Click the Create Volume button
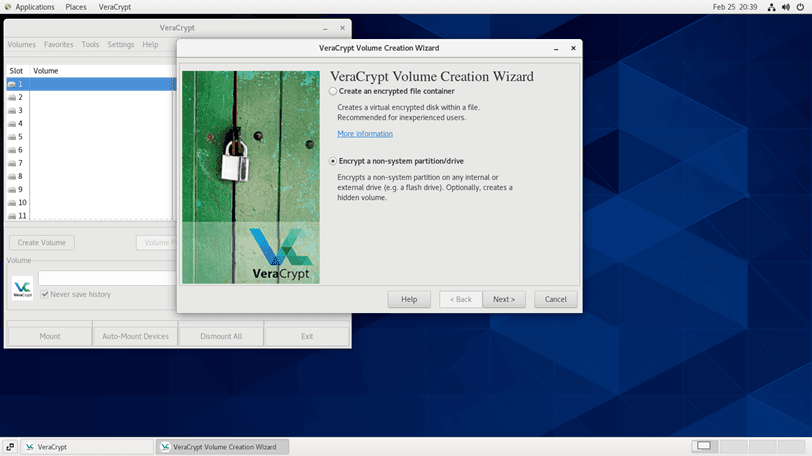This screenshot has height=456, width=812. [42, 243]
